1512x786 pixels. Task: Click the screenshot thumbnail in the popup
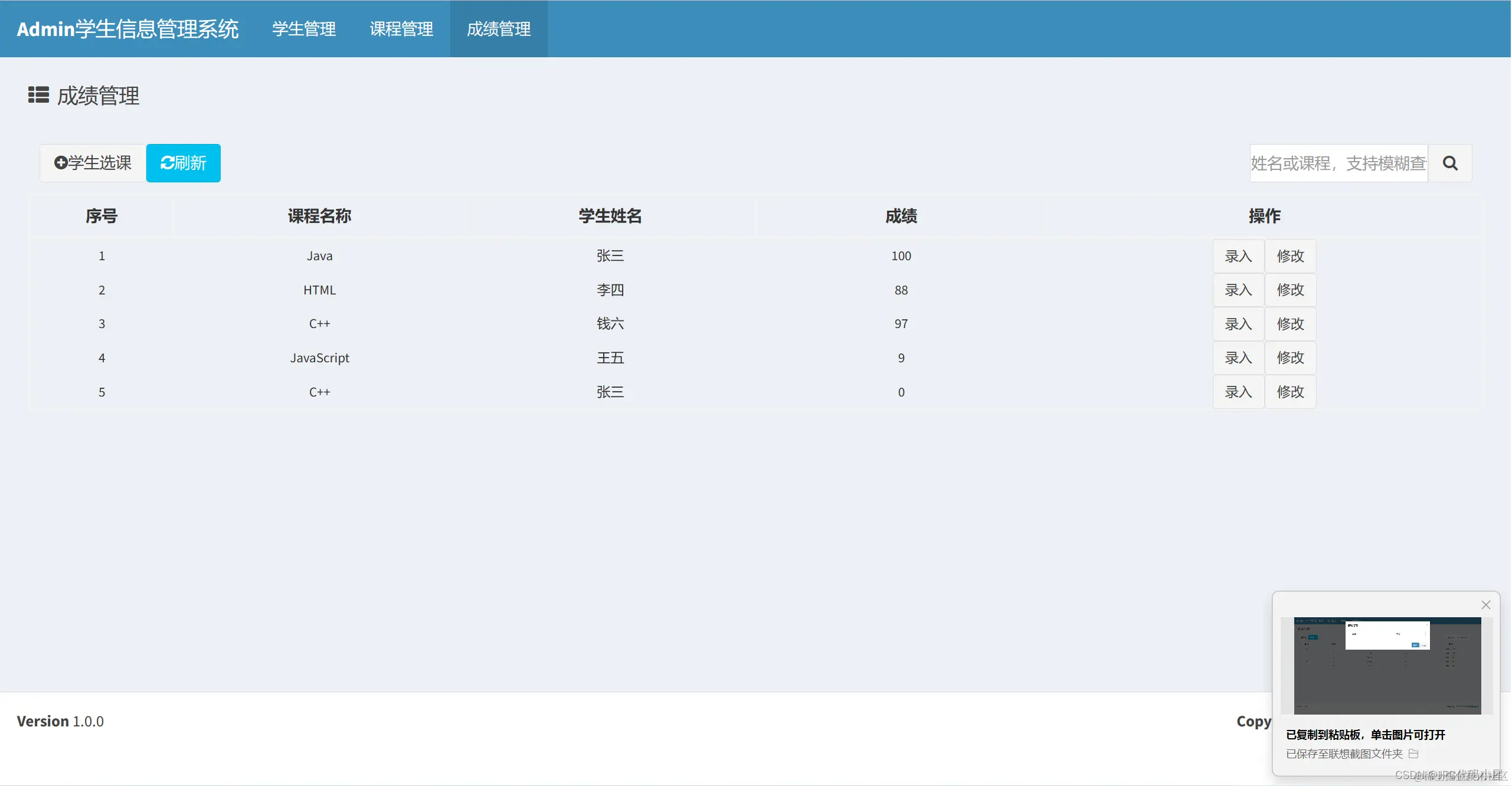(x=1386, y=665)
